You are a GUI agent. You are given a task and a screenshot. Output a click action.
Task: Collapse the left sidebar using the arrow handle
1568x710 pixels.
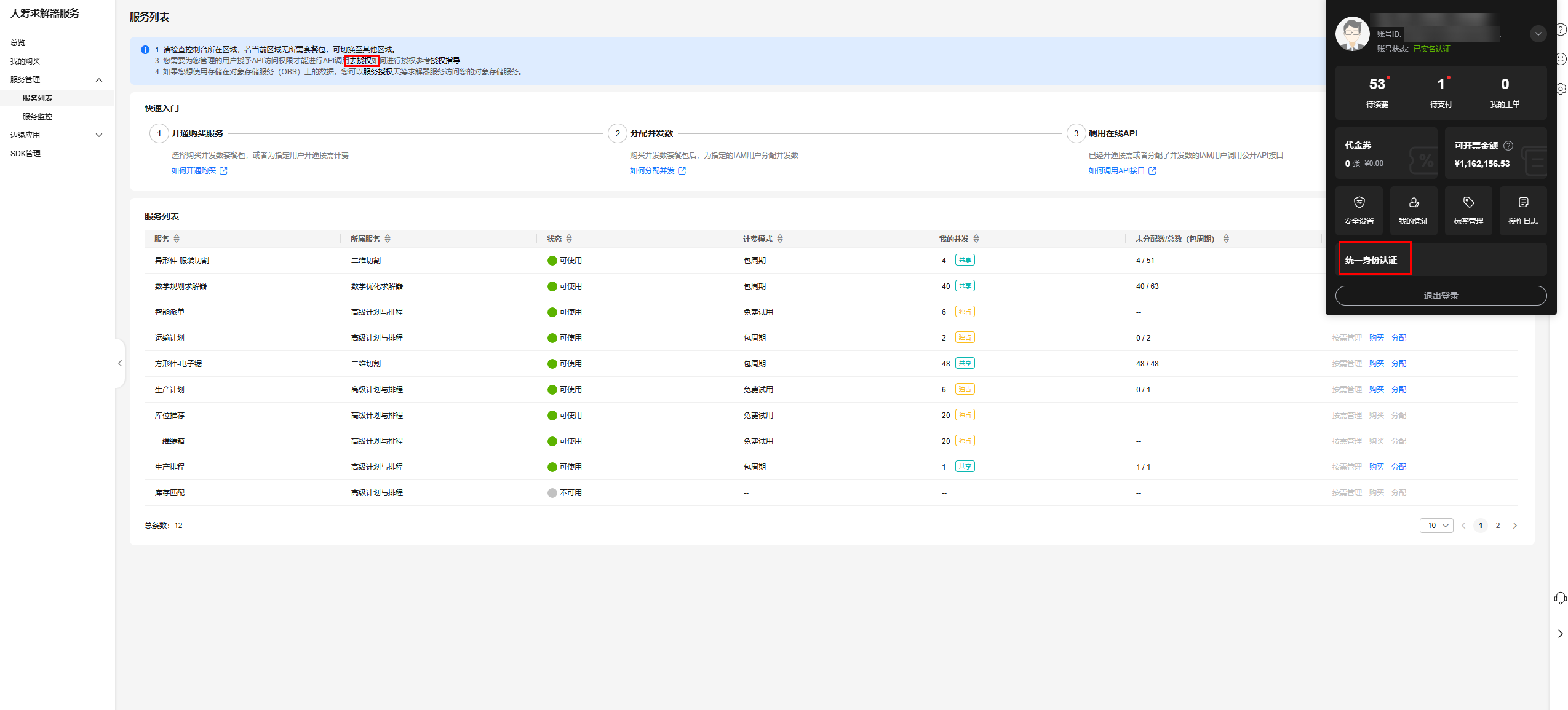pyautogui.click(x=120, y=363)
